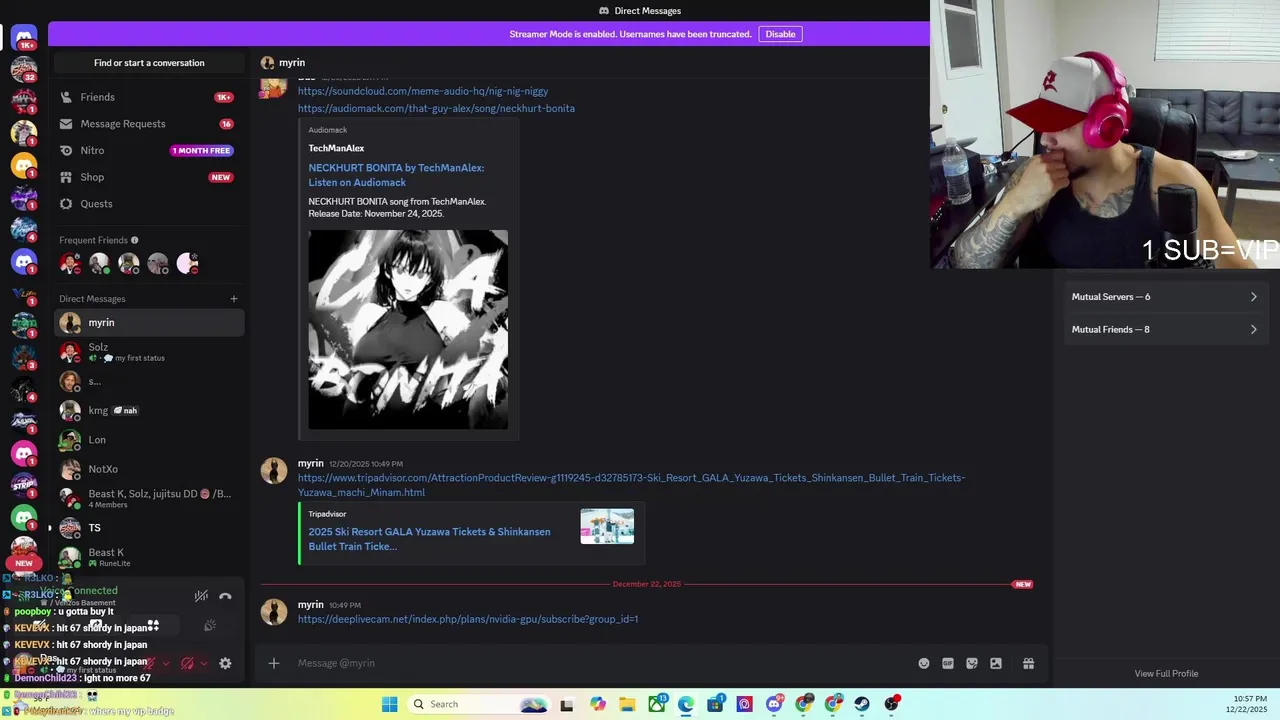Click the Message @myrin input field
This screenshot has width=1280, height=720.
(x=600, y=663)
